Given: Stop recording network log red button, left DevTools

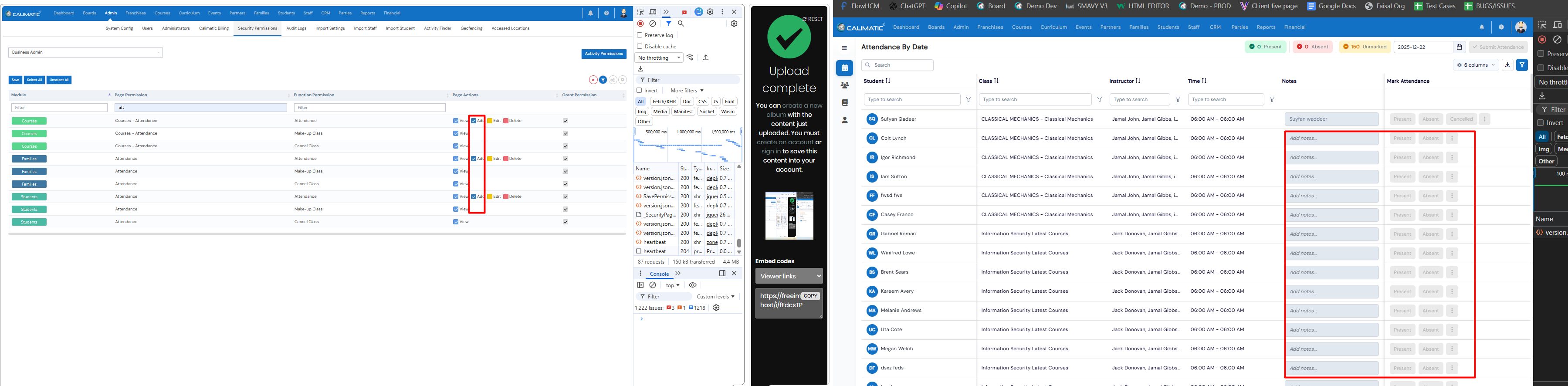Looking at the screenshot, I should (640, 24).
